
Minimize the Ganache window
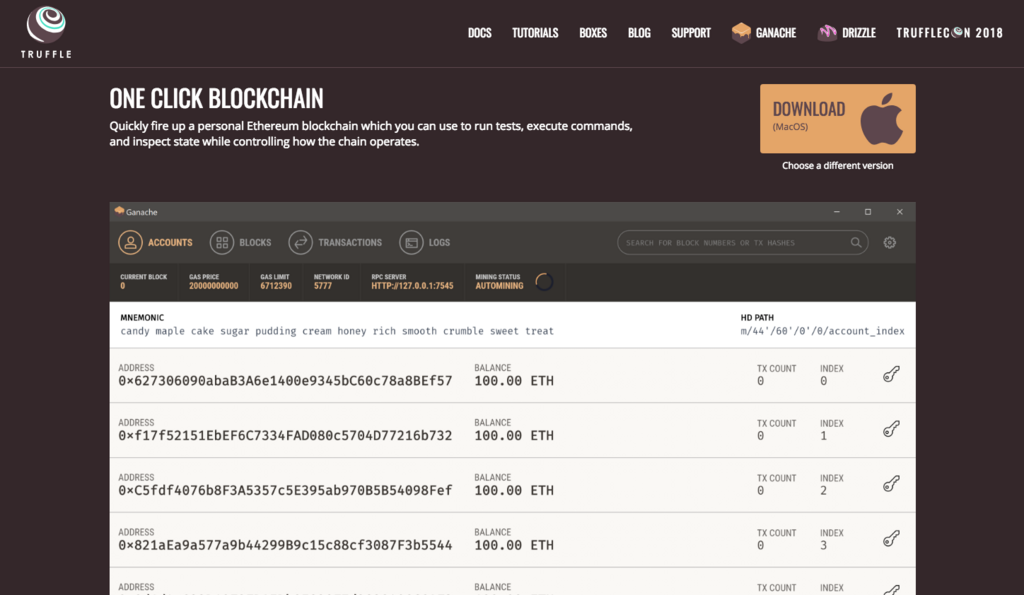click(x=837, y=212)
